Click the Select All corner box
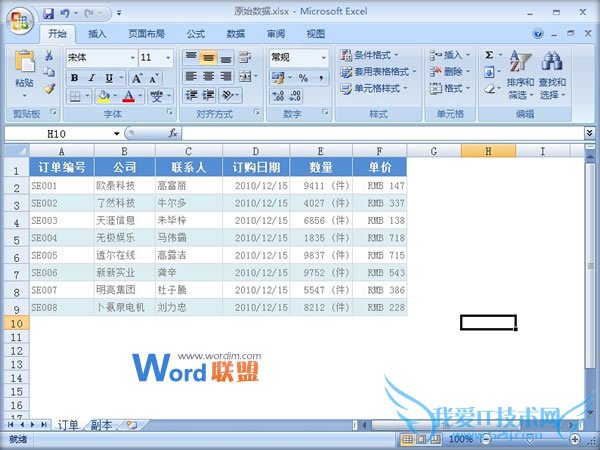The image size is (600, 450). [17, 151]
